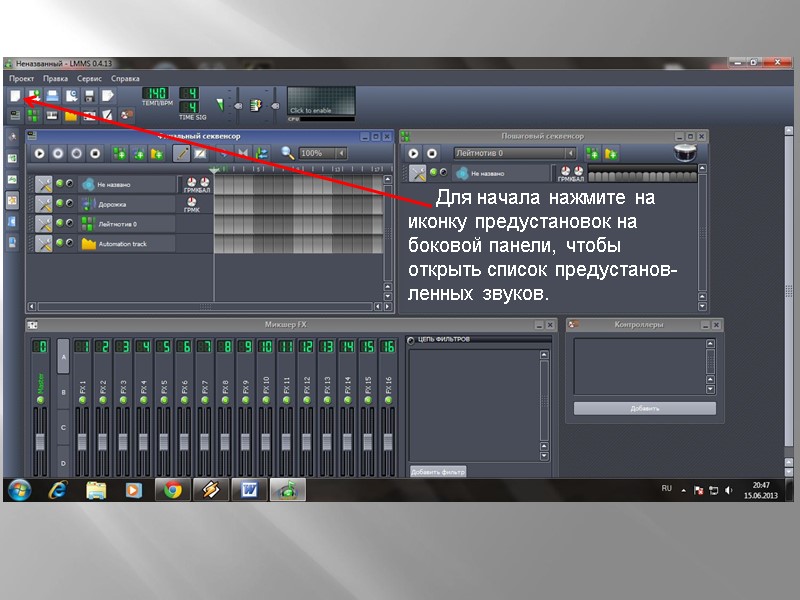Select the Draw mode pencil tool
The height and width of the screenshot is (600, 800).
pyautogui.click(x=181, y=153)
